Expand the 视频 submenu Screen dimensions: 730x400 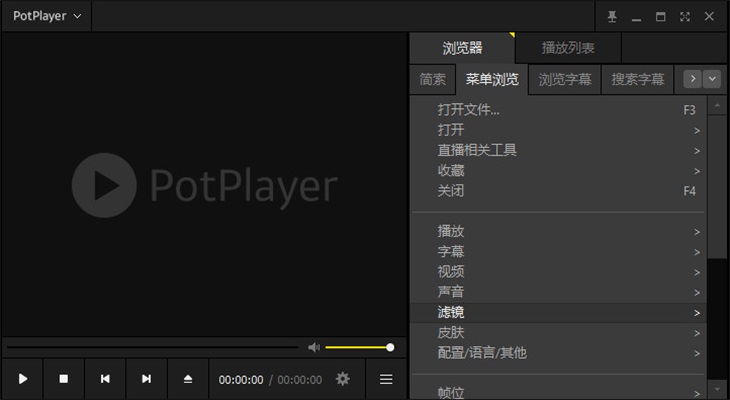click(x=558, y=272)
